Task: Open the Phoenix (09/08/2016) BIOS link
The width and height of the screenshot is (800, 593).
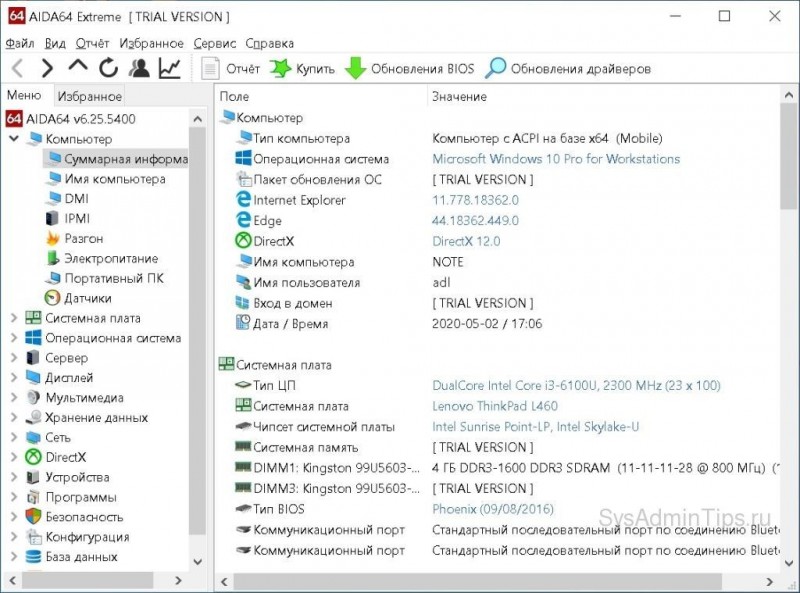Action: point(493,509)
